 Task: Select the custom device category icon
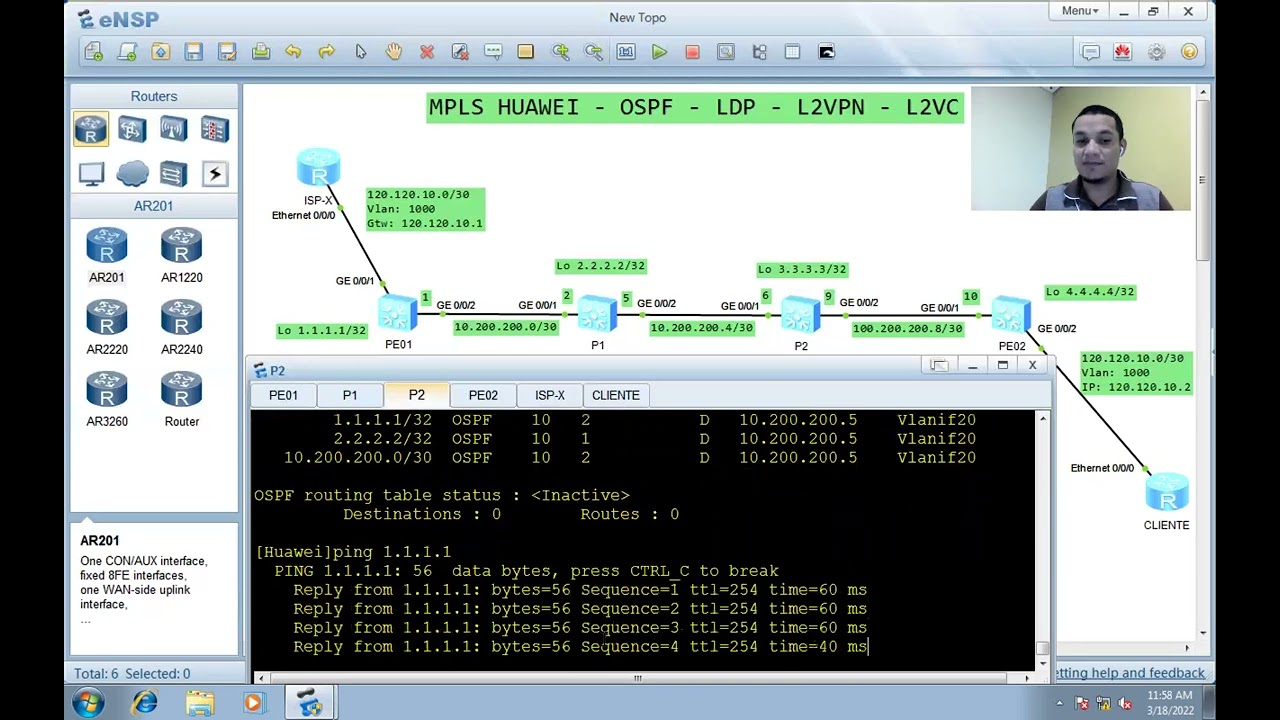pyautogui.click(x=173, y=174)
